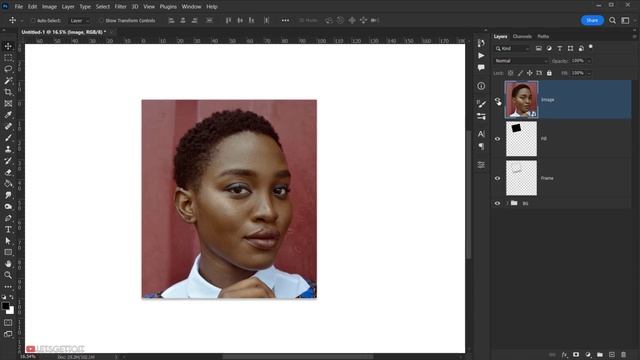
Task: Select the Brush tool
Action: (8, 138)
